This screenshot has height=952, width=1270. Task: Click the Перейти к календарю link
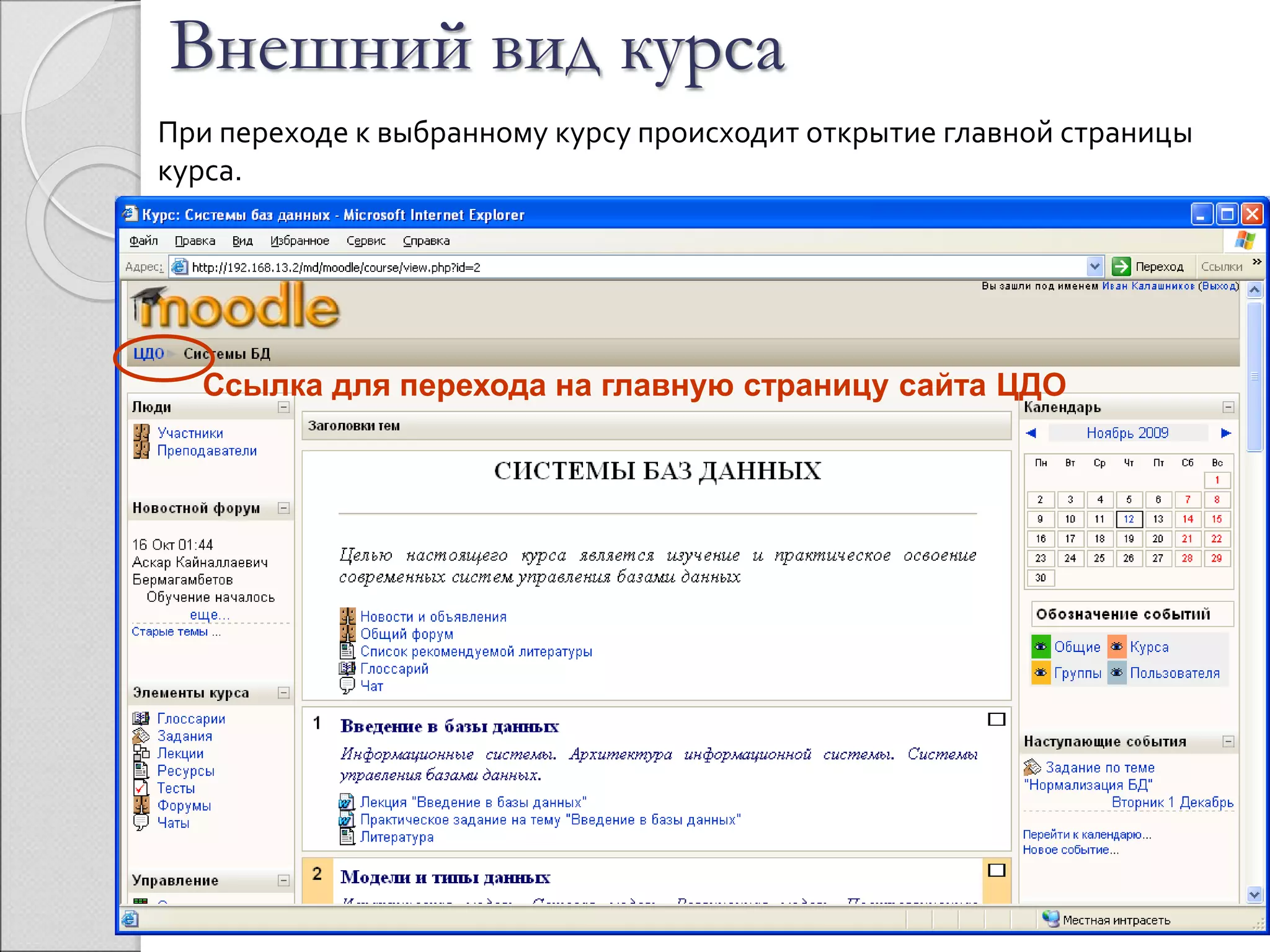[x=1087, y=834]
